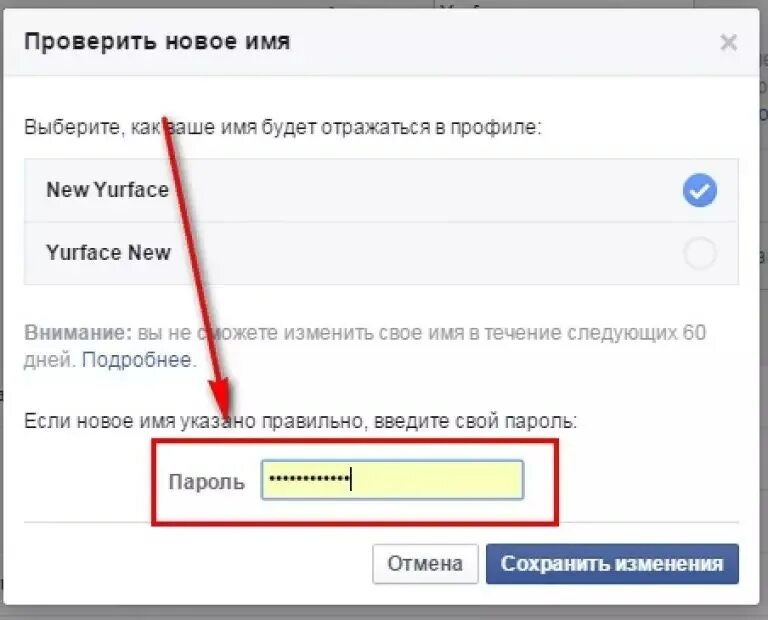Choose the Yurface New name label
The width and height of the screenshot is (768, 620).
tap(108, 253)
